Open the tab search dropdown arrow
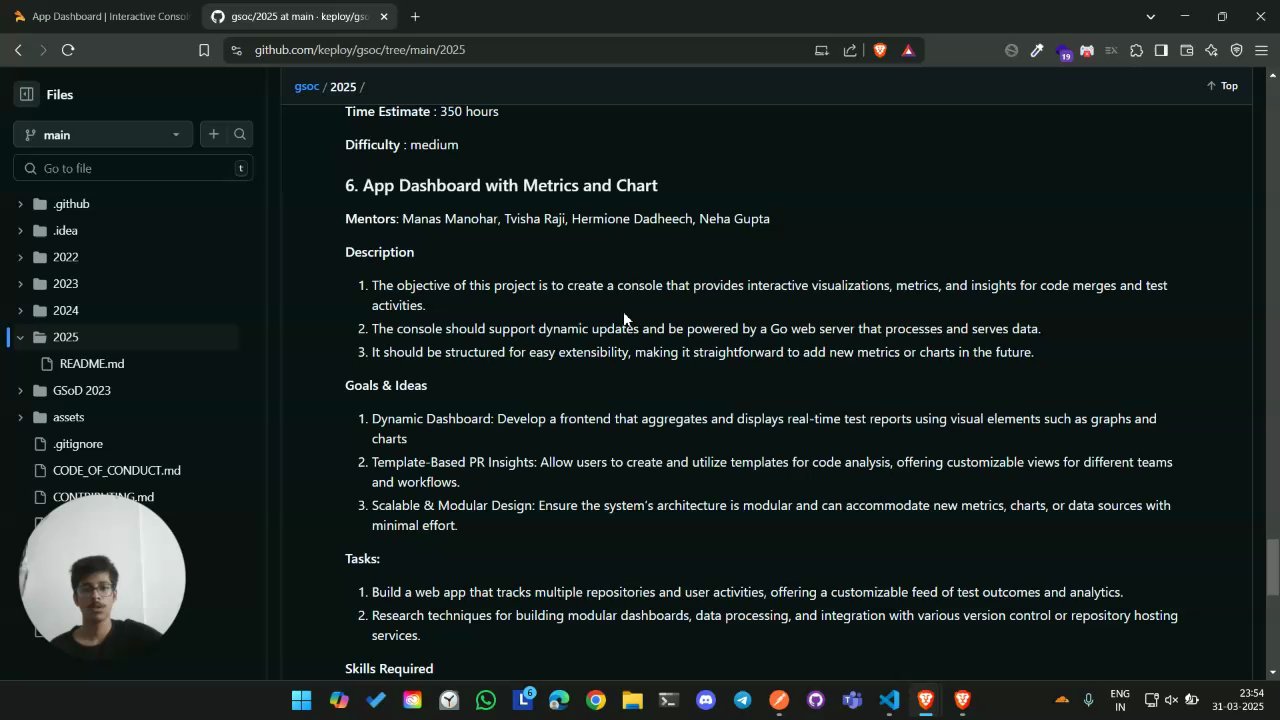This screenshot has height=720, width=1280. 1150,16
